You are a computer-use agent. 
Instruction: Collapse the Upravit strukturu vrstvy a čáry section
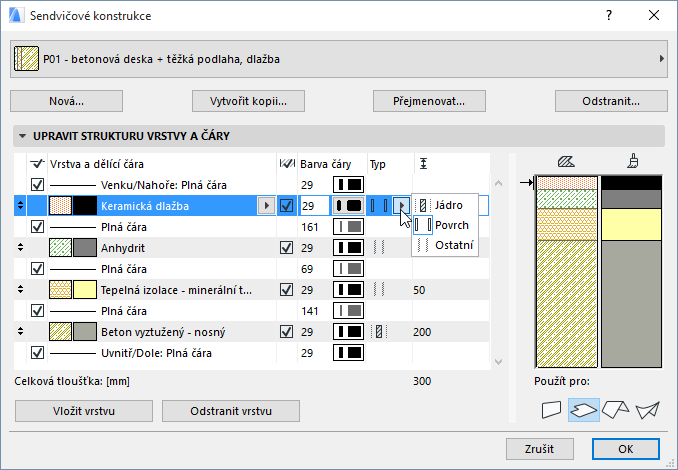[22, 135]
